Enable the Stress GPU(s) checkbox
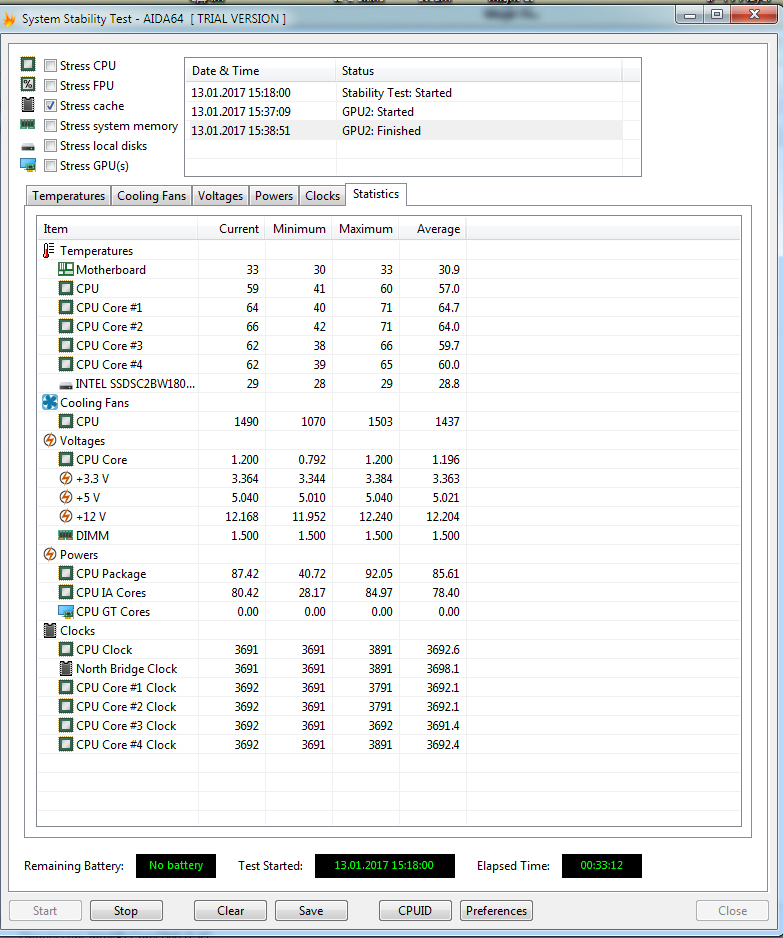 pyautogui.click(x=51, y=166)
